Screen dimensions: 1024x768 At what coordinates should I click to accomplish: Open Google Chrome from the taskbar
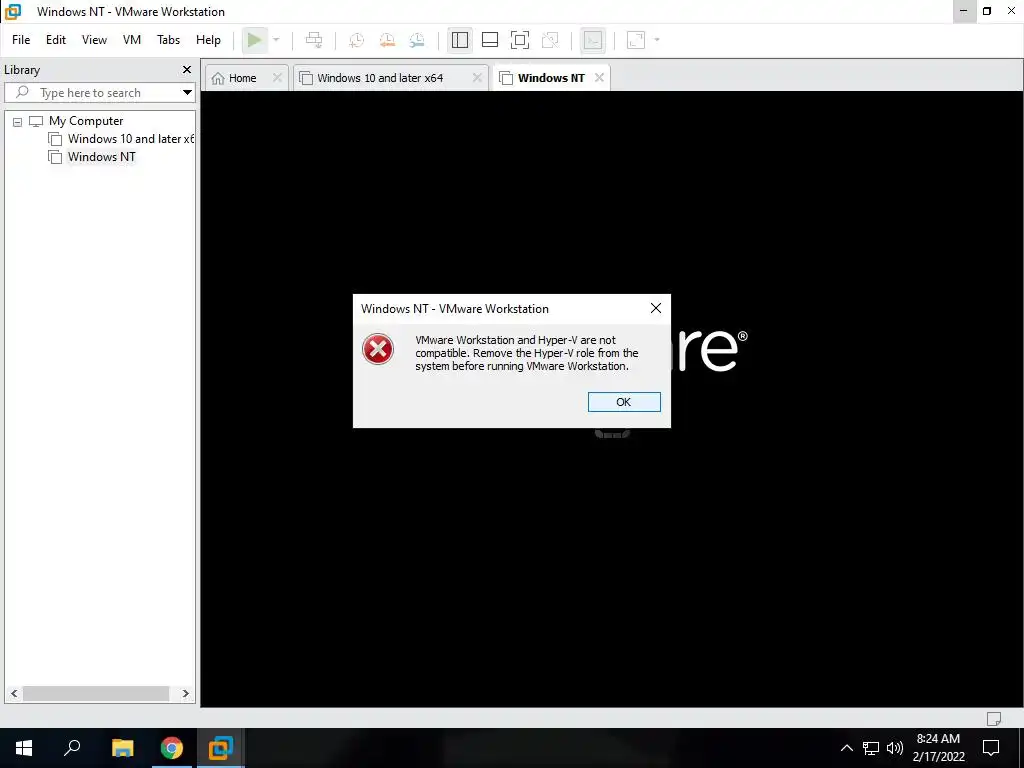click(x=172, y=748)
